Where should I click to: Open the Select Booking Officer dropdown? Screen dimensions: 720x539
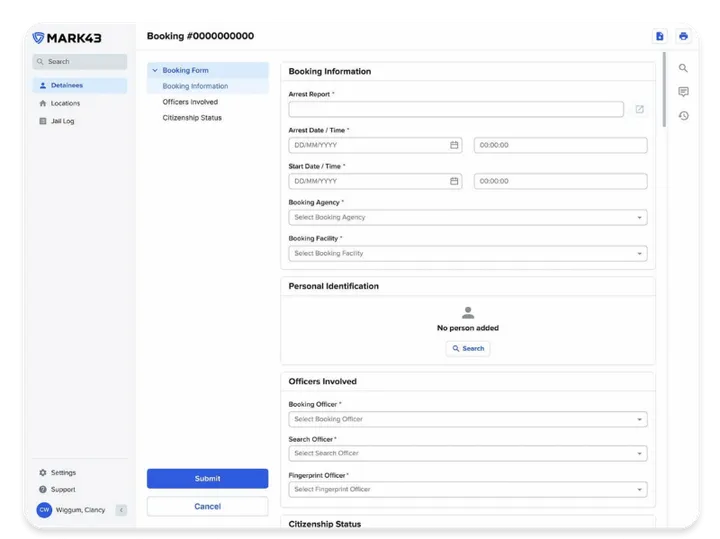click(468, 419)
